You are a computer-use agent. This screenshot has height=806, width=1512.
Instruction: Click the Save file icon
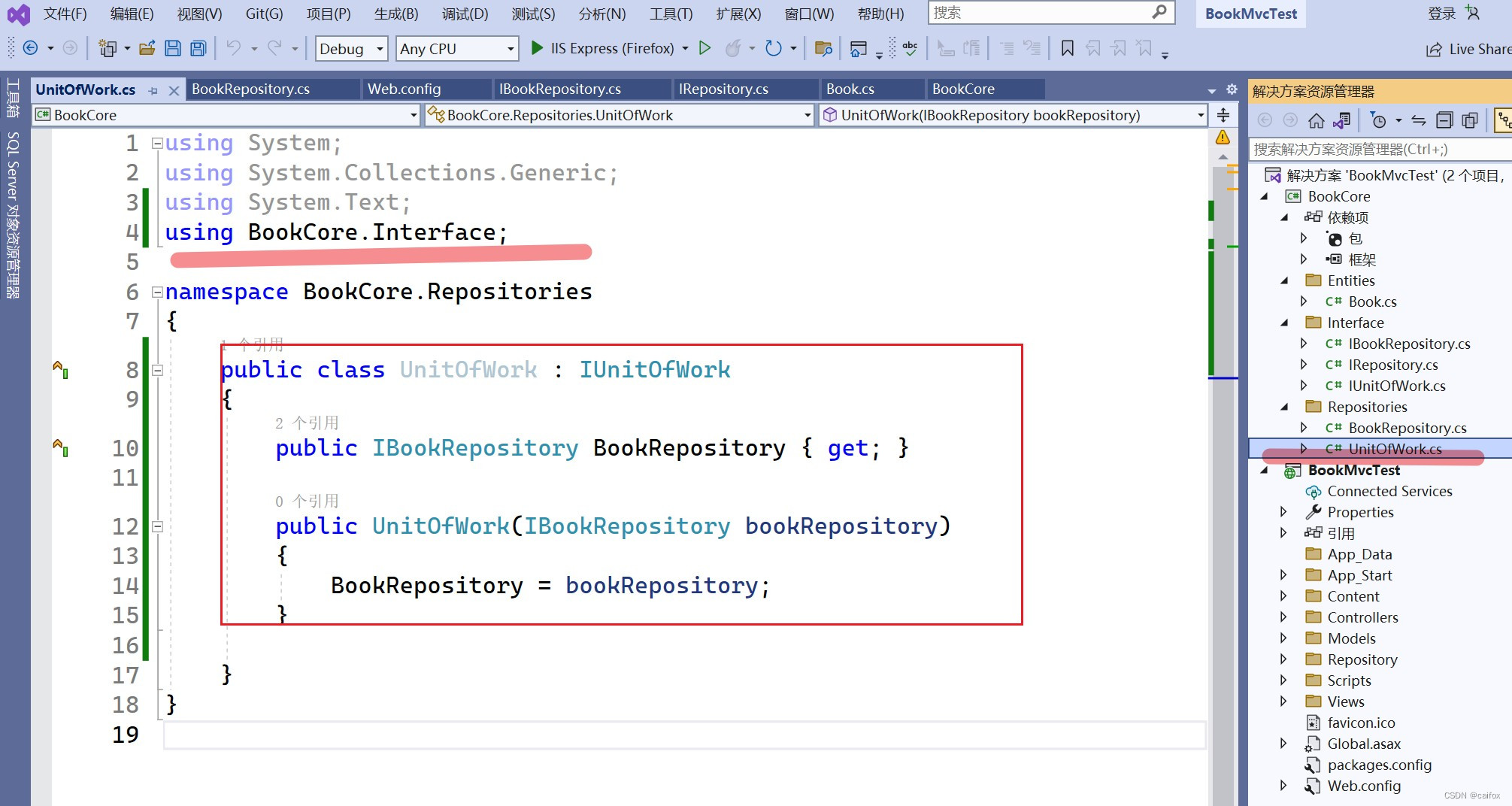pyautogui.click(x=173, y=49)
